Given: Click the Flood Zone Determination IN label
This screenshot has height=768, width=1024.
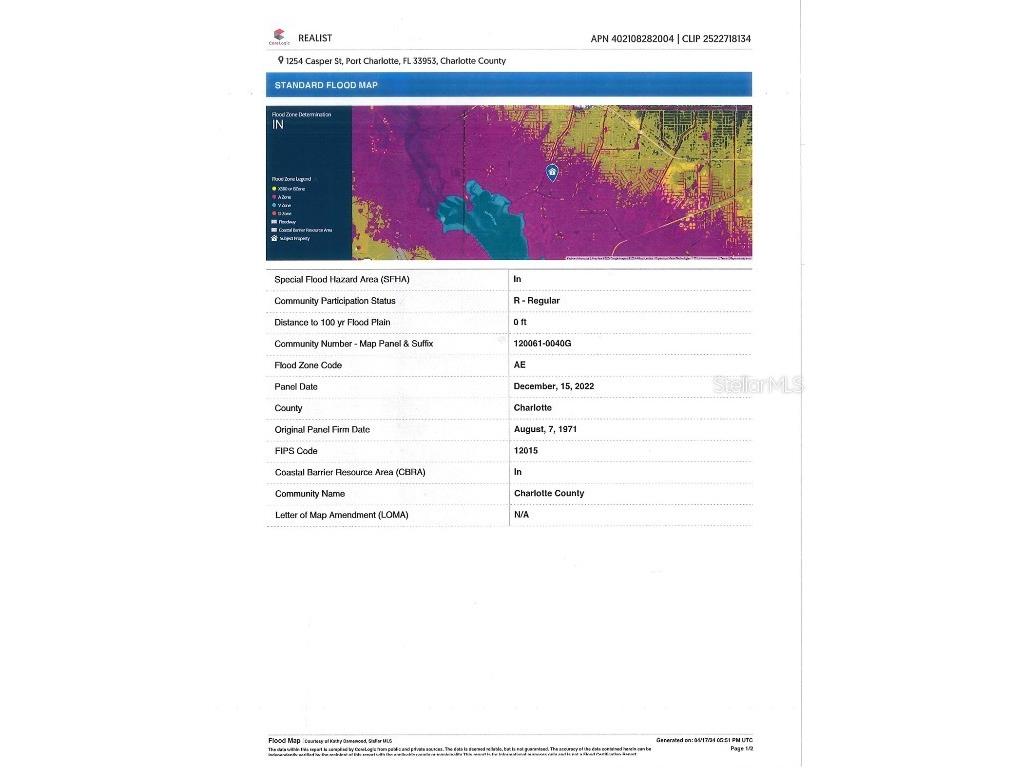Looking at the screenshot, I should coord(278,125).
